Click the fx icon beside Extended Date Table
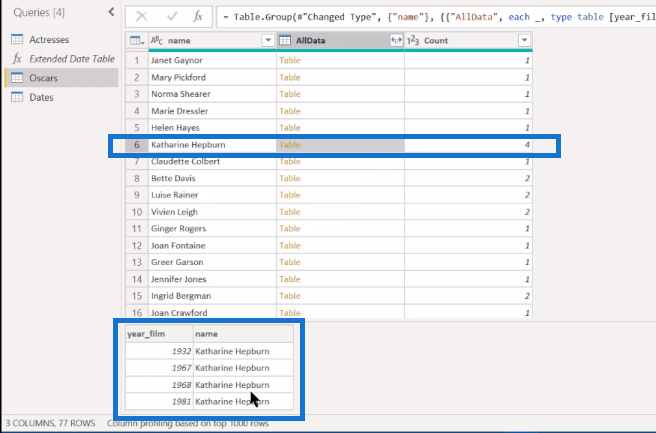This screenshot has height=433, width=656. point(17,59)
